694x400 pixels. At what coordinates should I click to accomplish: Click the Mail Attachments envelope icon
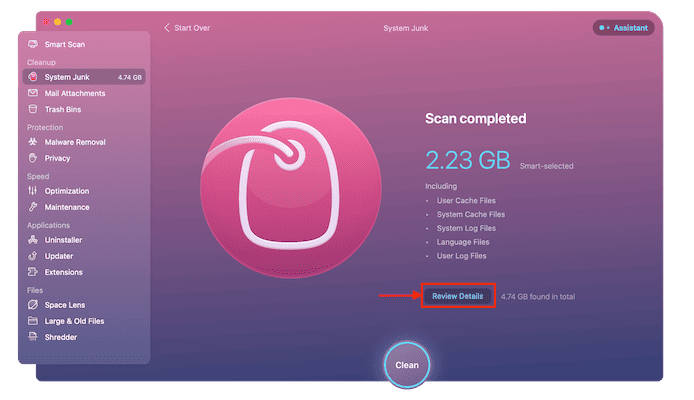tap(33, 93)
